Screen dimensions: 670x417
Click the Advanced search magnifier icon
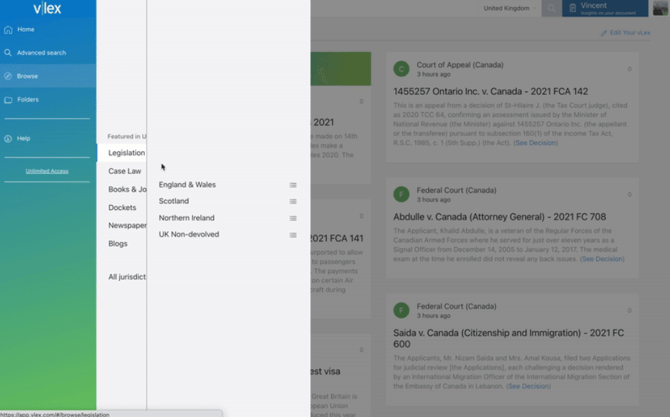[8, 53]
